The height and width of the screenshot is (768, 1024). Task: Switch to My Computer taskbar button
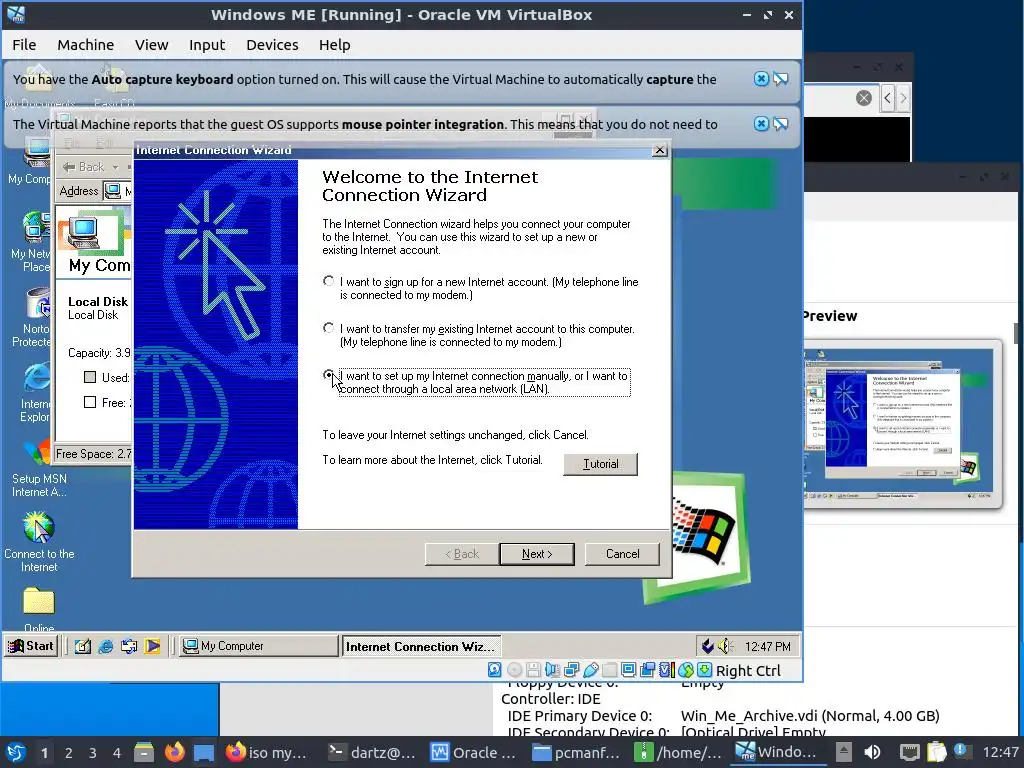259,646
